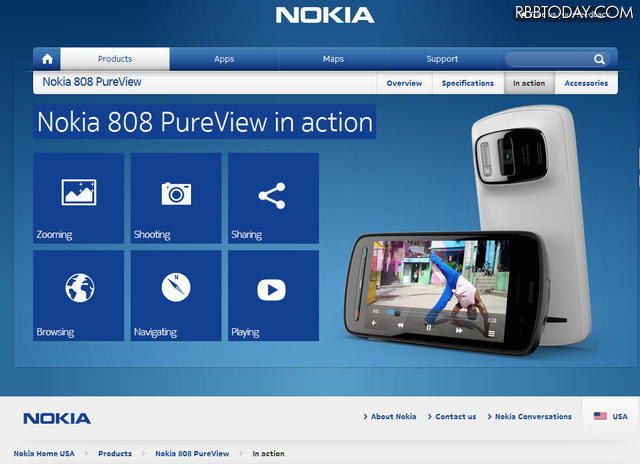This screenshot has height=464, width=640.
Task: Go to the Nokia home page via house icon
Action: point(47,59)
